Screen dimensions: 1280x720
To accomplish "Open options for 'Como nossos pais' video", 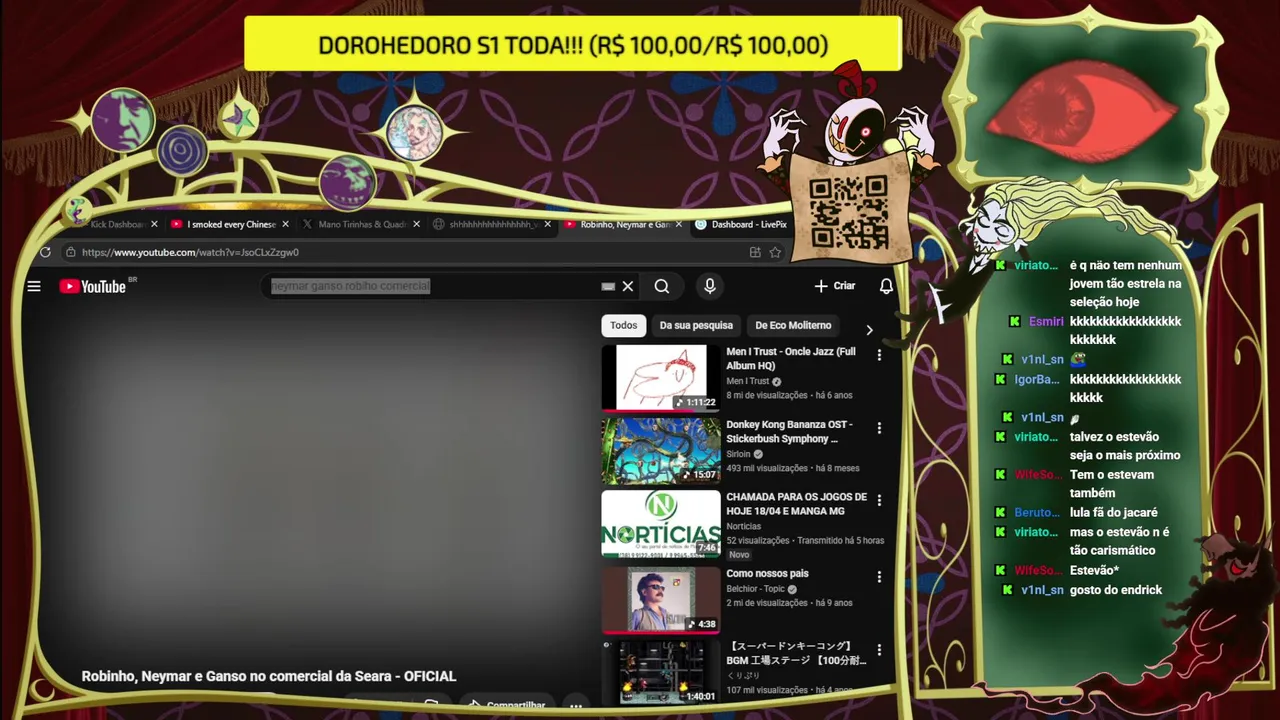I will tap(879, 577).
